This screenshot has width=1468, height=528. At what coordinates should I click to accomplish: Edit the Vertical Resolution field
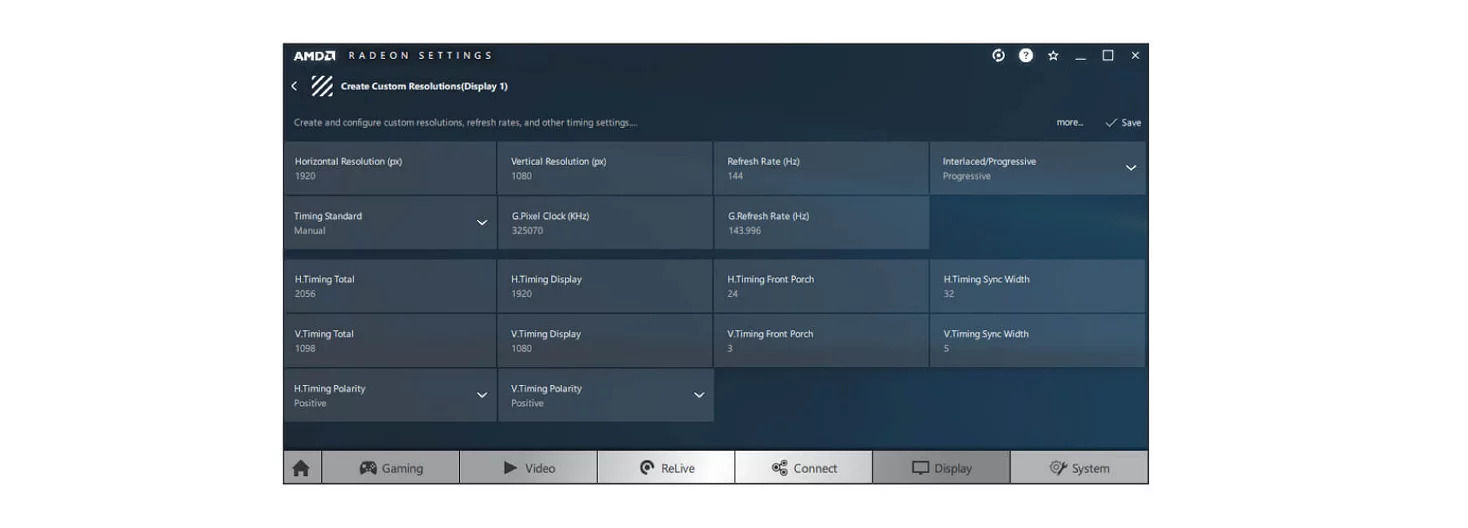[606, 168]
